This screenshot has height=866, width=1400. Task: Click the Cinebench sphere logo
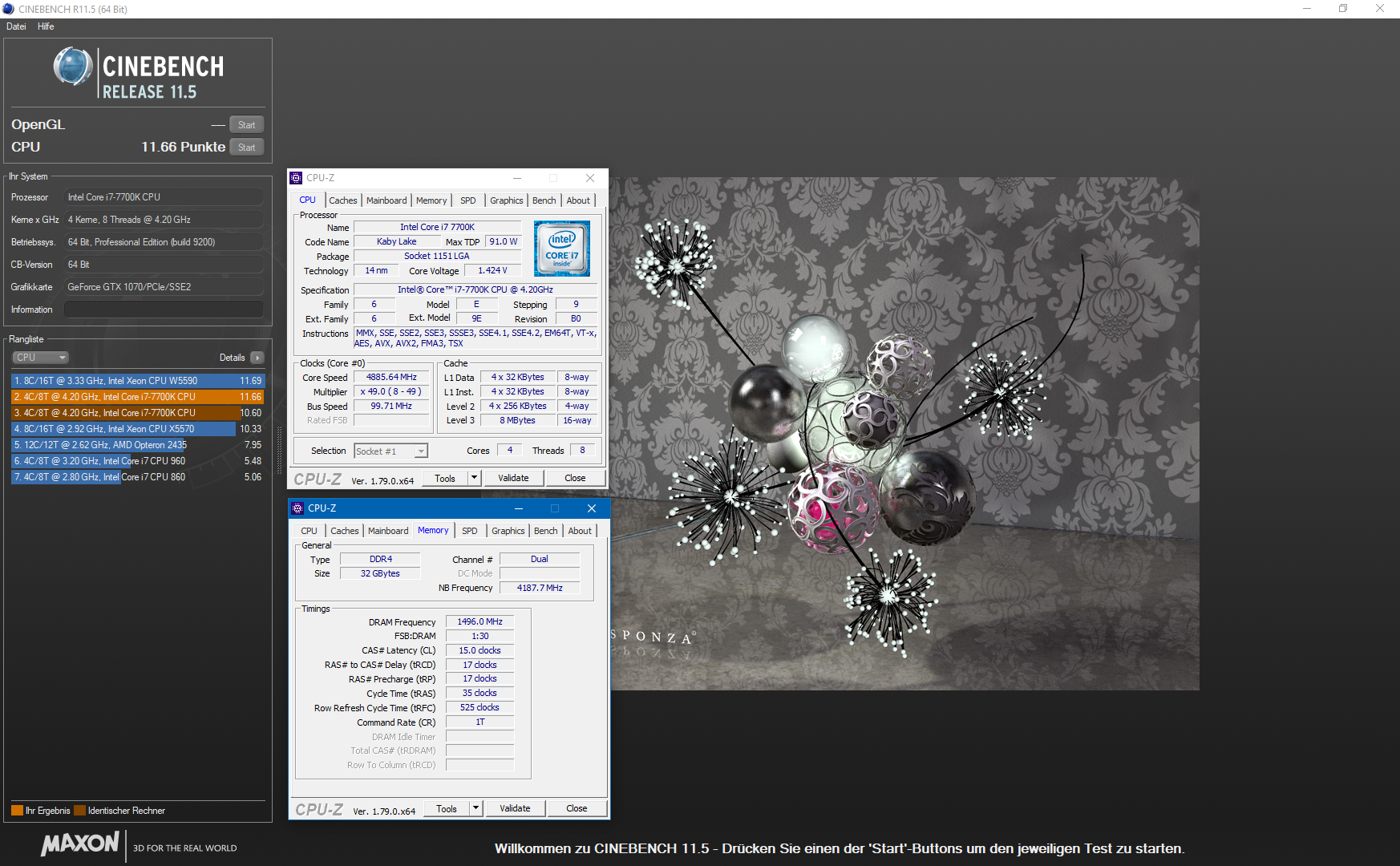pyautogui.click(x=73, y=67)
